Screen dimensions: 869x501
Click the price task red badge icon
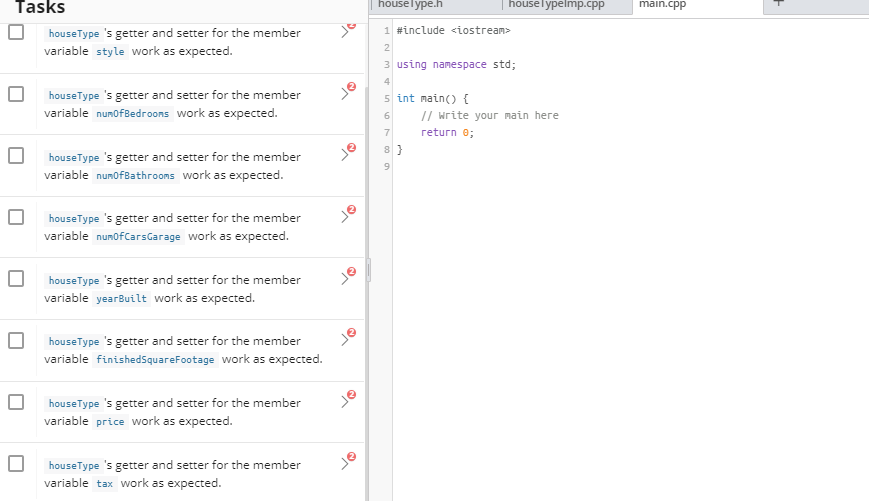351,395
